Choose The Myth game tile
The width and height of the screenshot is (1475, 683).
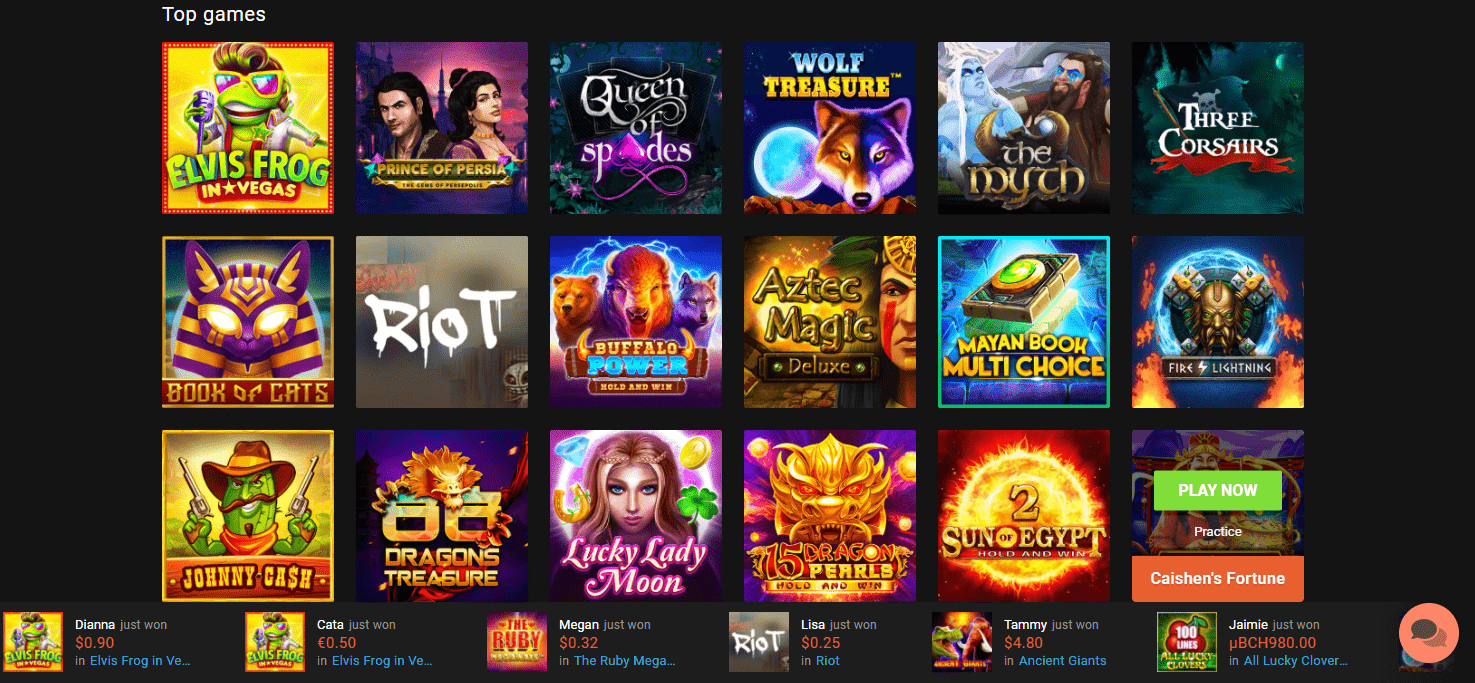pyautogui.click(x=1024, y=128)
